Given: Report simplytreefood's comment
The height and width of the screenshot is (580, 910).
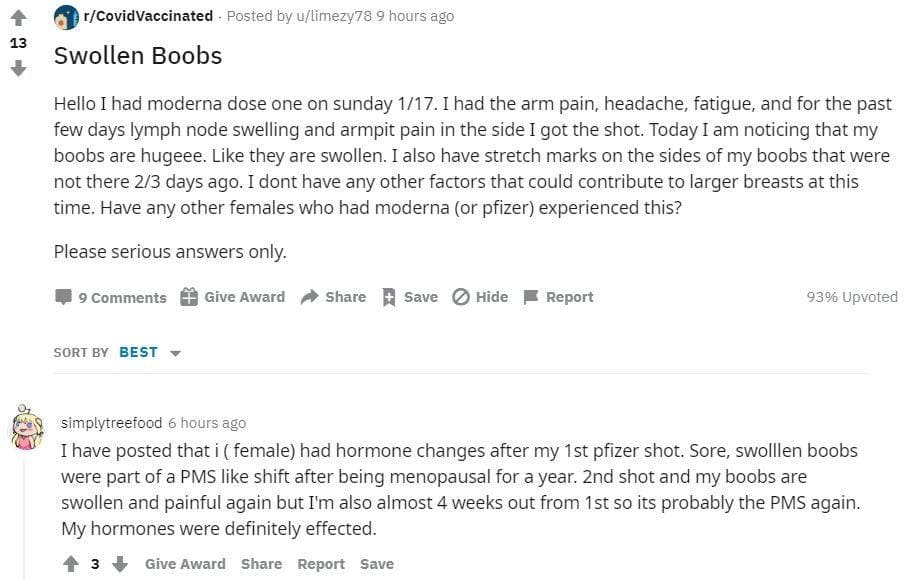Looking at the screenshot, I should (320, 564).
